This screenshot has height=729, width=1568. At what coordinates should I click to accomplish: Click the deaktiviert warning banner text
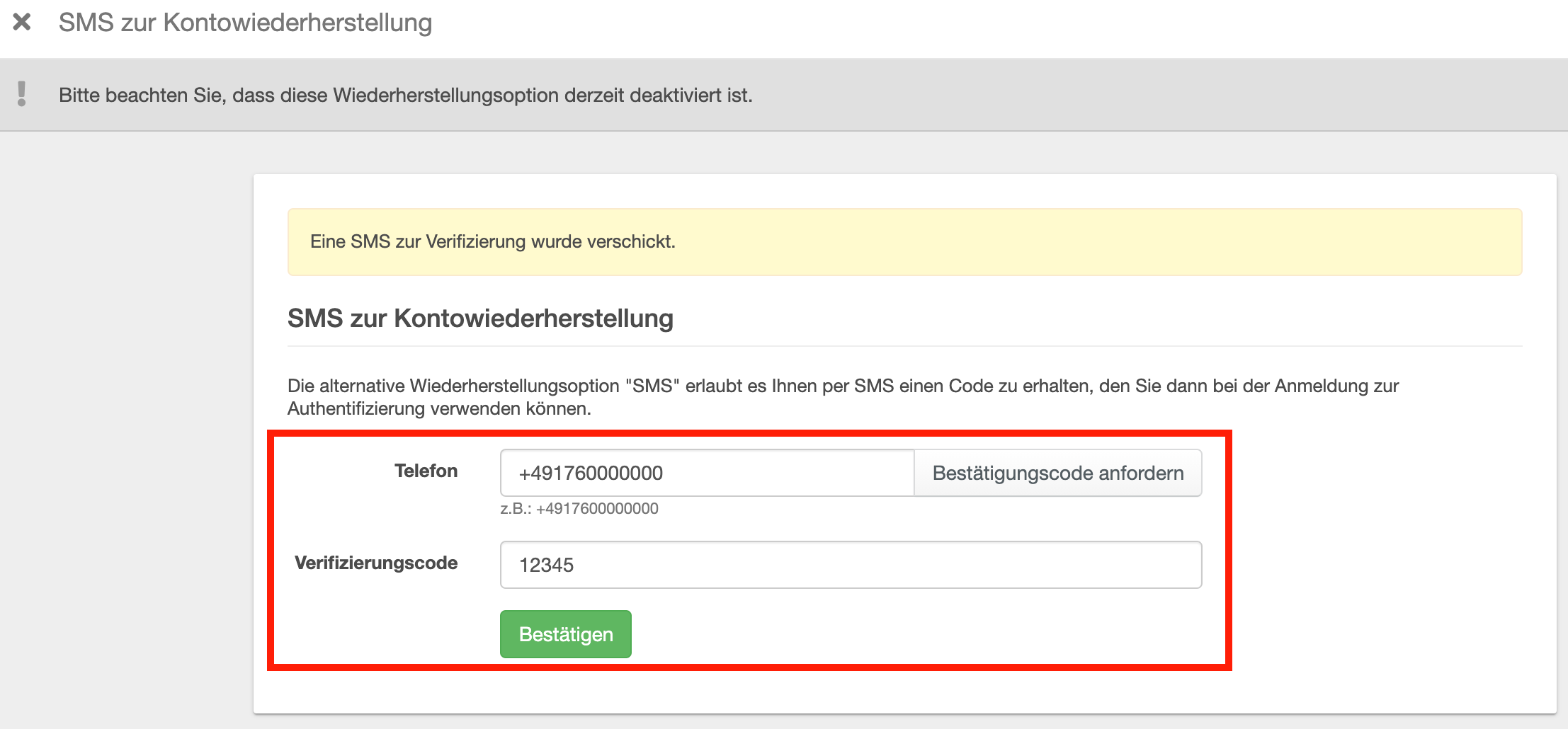(405, 95)
